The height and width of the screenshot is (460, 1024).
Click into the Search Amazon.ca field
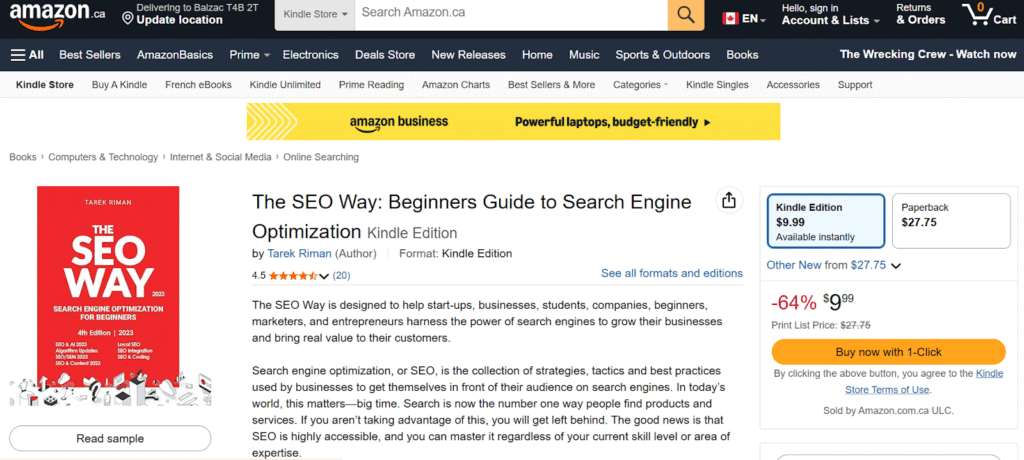pyautogui.click(x=510, y=14)
